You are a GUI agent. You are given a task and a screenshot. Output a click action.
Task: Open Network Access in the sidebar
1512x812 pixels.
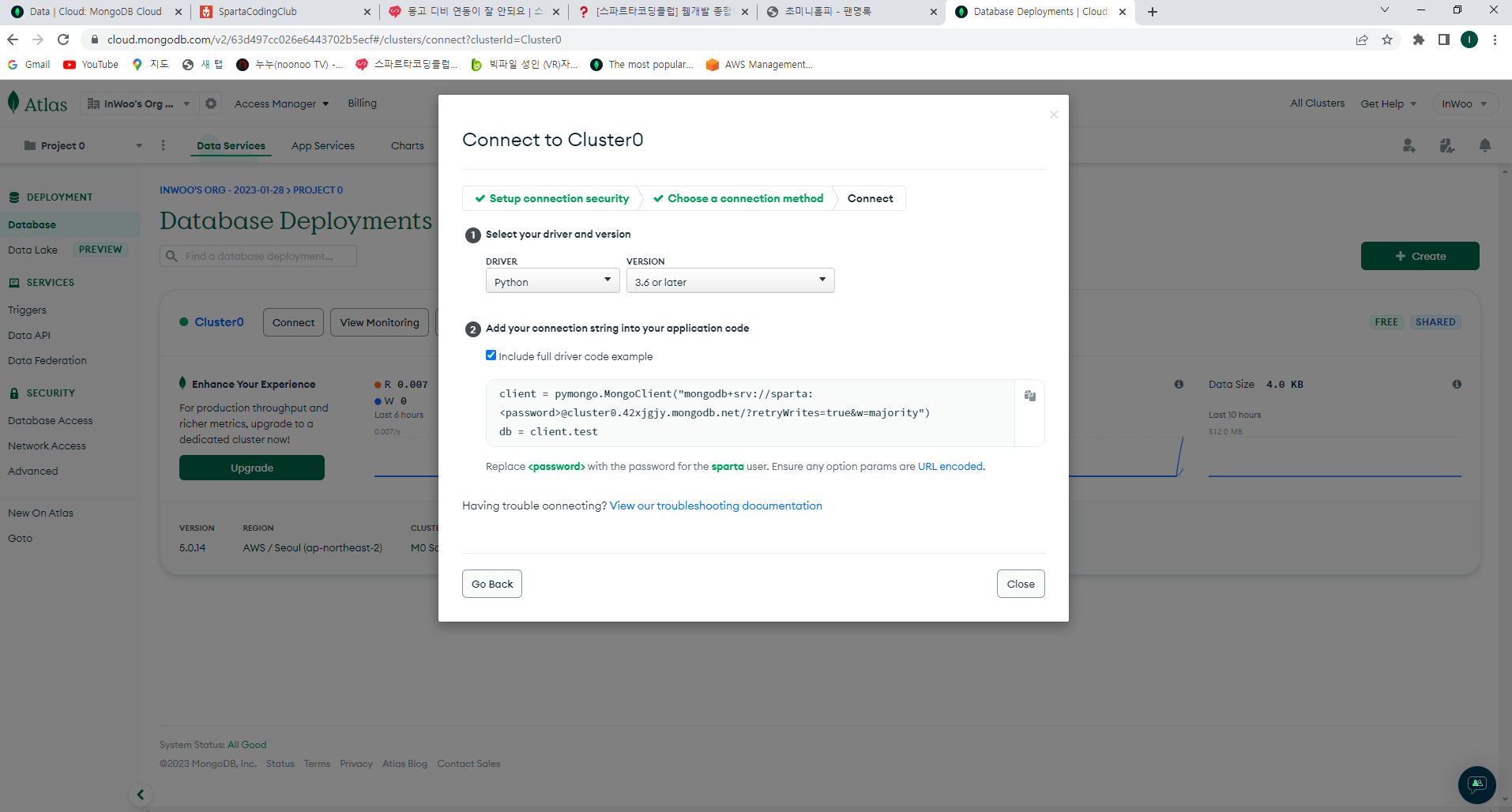(47, 445)
